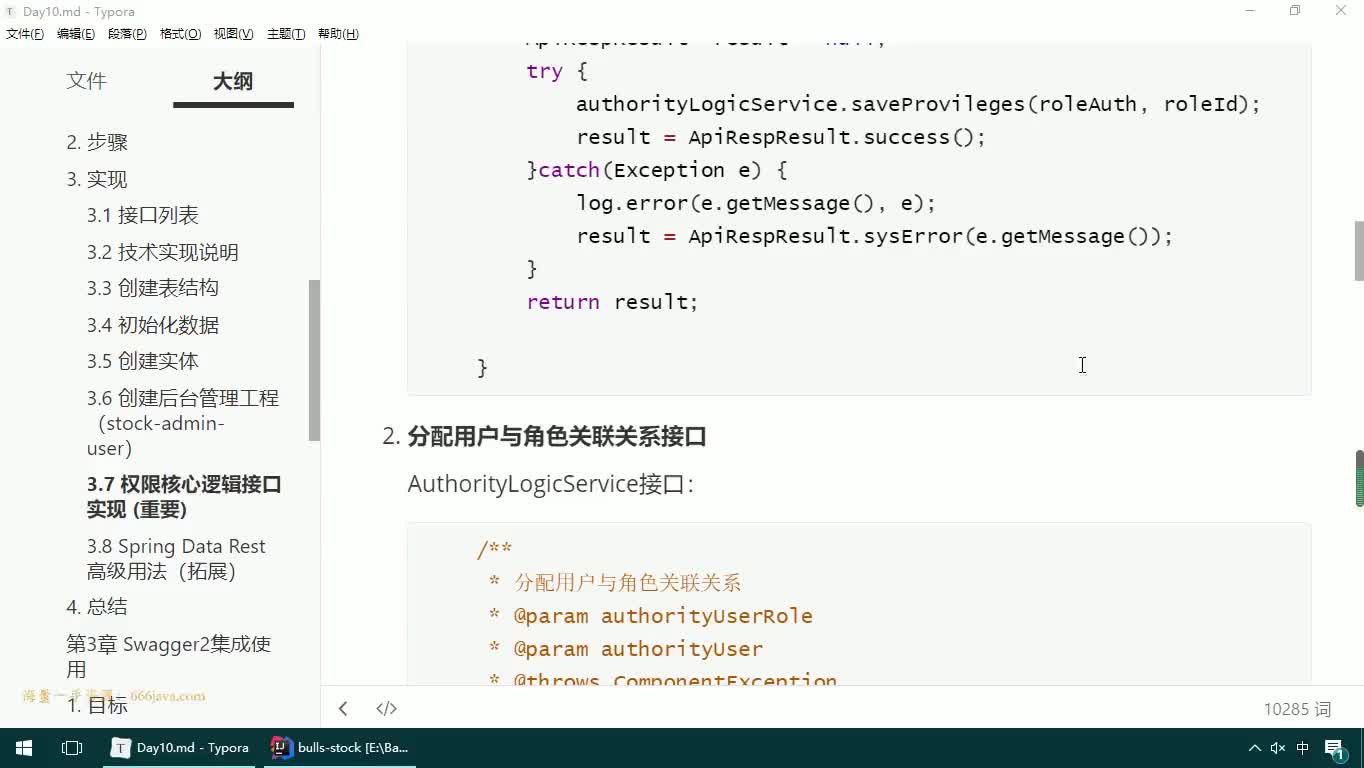The height and width of the screenshot is (768, 1364).
Task: Click the saveProvileges code line
Action: [918, 104]
